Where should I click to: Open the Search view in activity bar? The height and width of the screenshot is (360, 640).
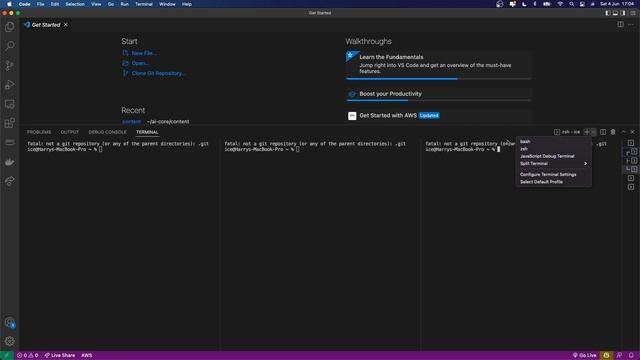(x=10, y=46)
